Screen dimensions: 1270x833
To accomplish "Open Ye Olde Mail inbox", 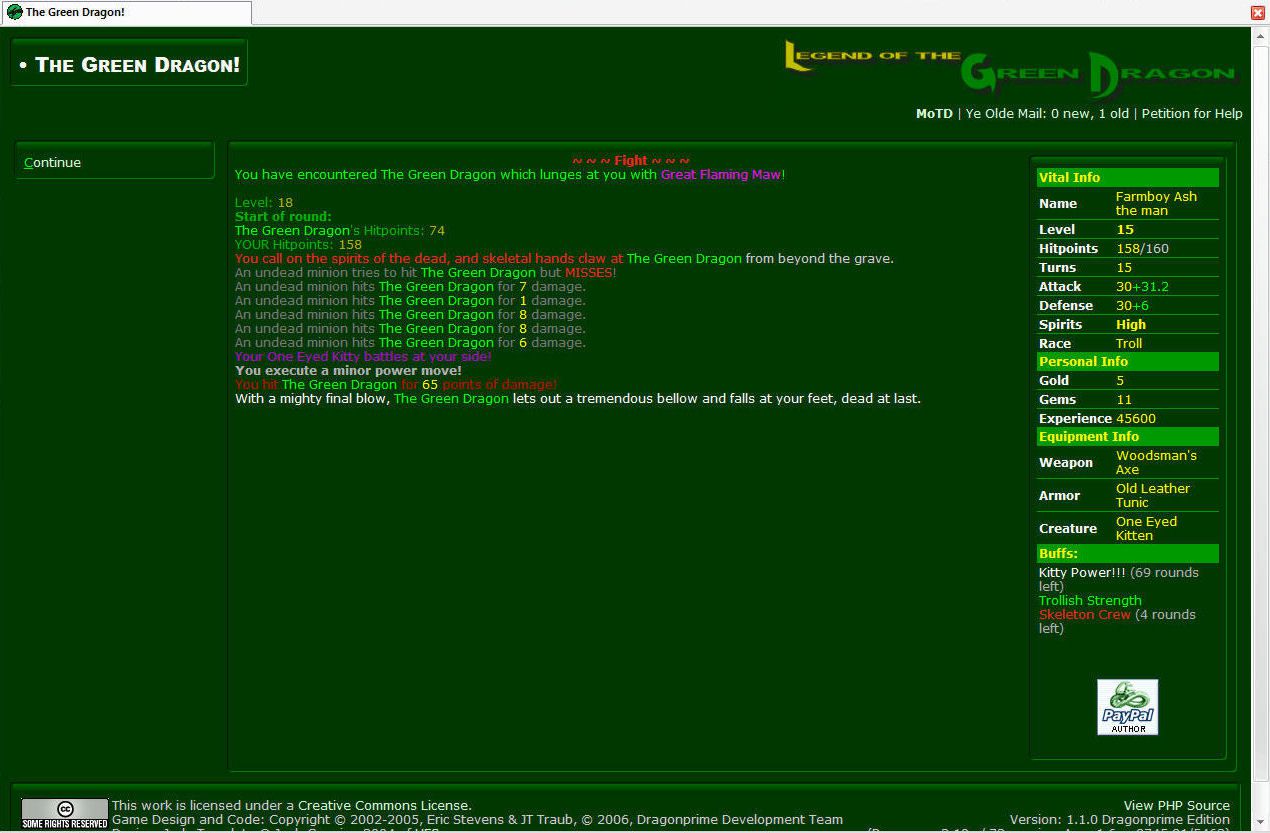I will 1046,114.
